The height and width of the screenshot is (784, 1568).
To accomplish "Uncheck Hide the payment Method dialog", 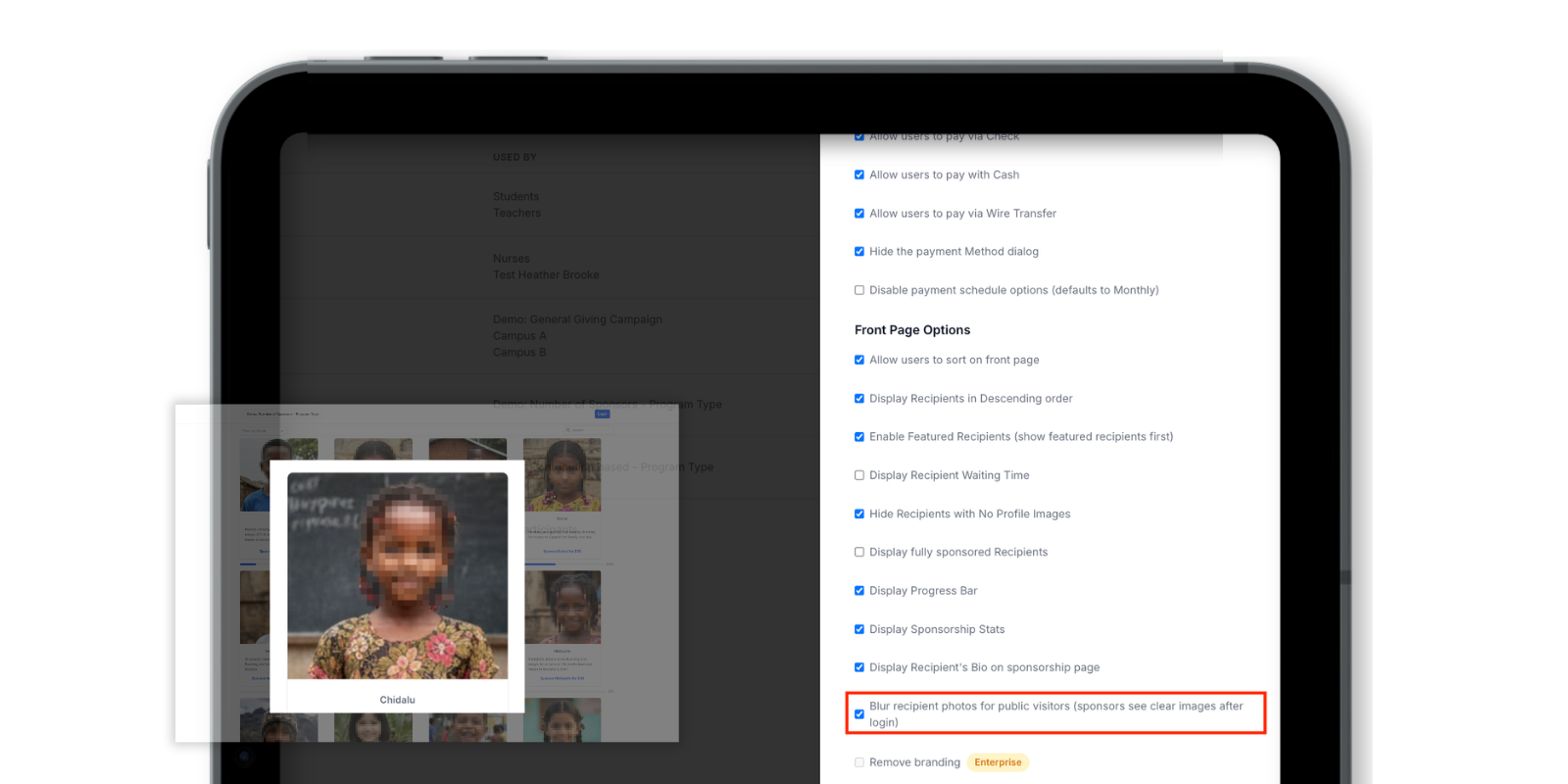I will coord(859,252).
